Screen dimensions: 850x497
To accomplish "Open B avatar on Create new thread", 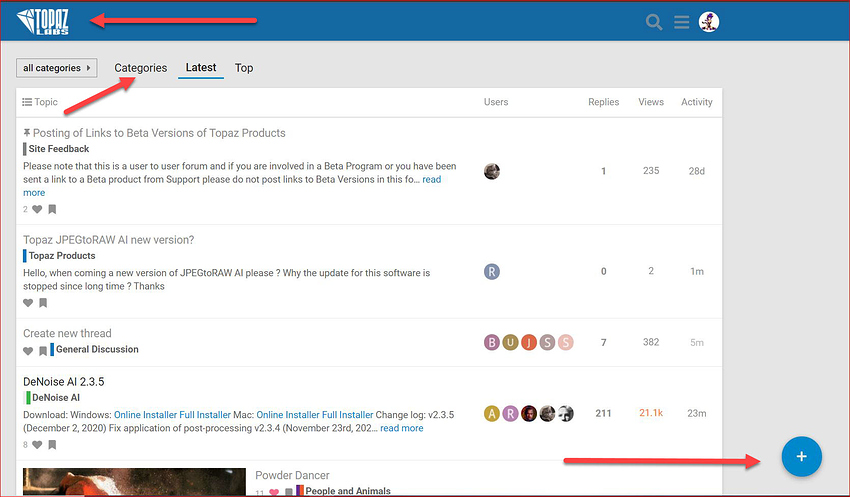I will 492,343.
